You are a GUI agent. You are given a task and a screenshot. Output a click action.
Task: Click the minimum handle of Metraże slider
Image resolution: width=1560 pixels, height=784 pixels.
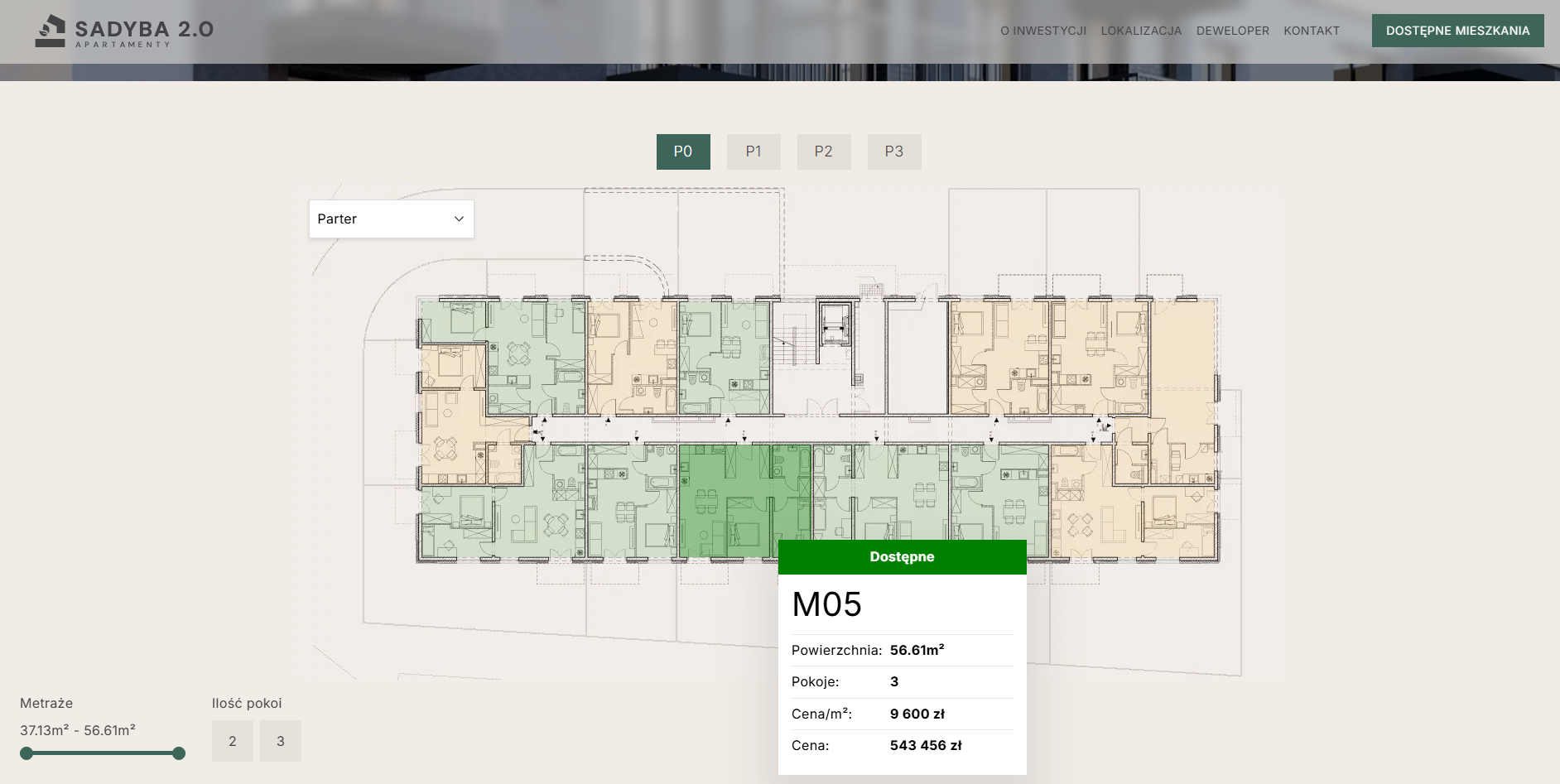[26, 753]
